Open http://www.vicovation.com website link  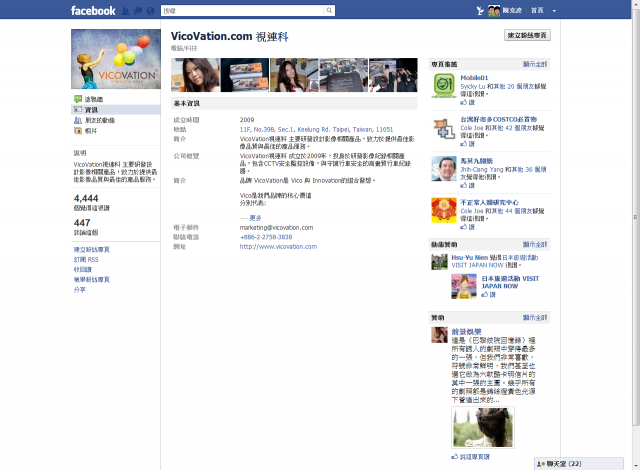pyautogui.click(x=278, y=247)
